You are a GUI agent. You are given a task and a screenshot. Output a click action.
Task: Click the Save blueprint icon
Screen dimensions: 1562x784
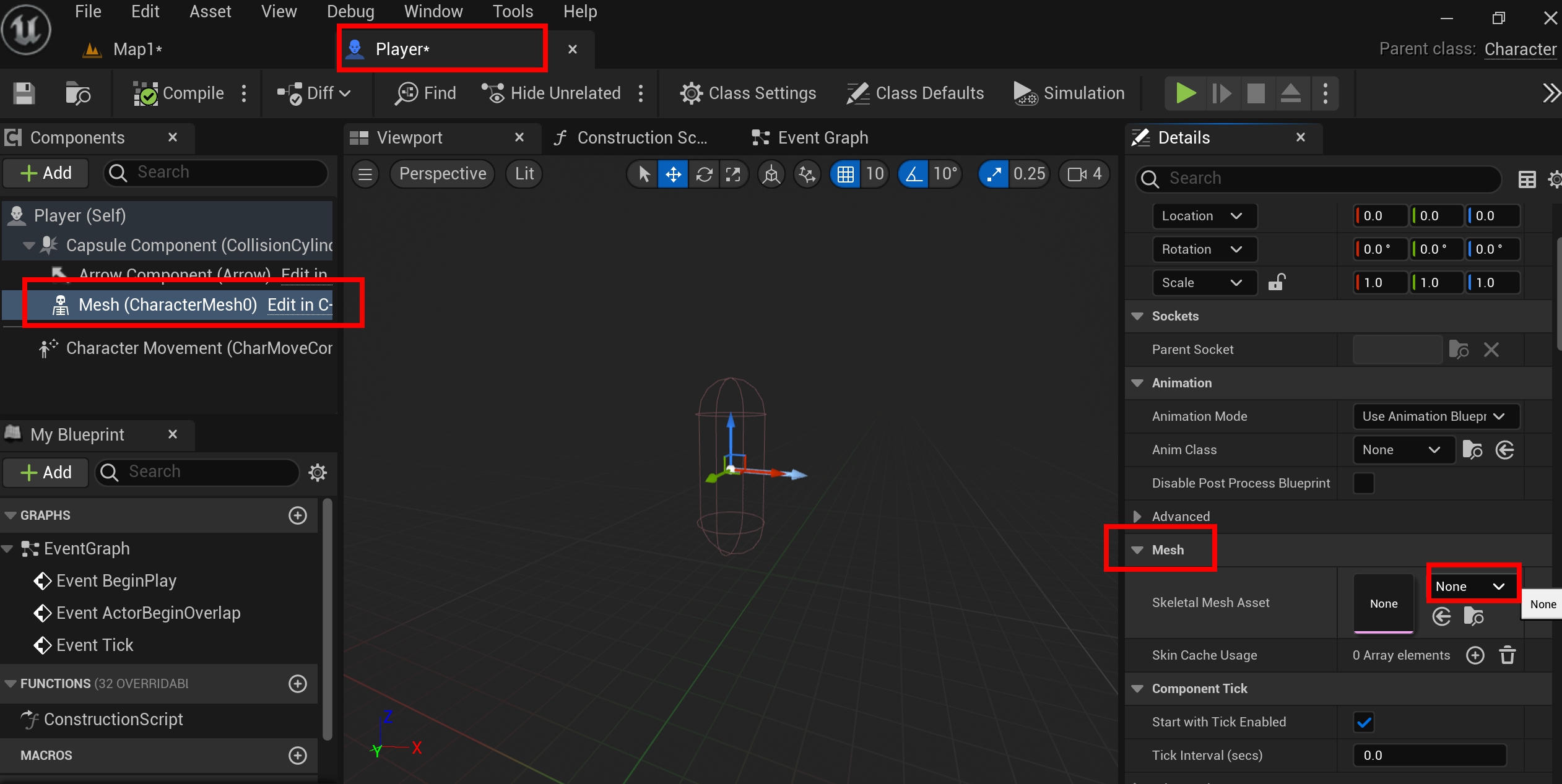coord(24,93)
